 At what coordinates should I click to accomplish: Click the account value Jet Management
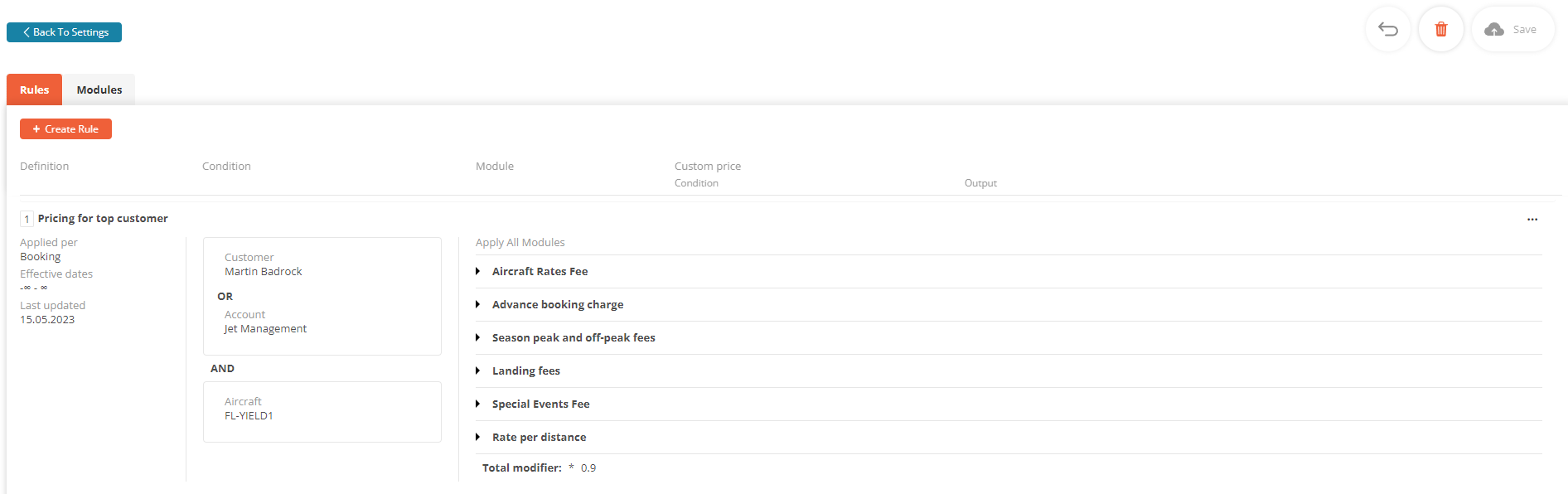pos(265,329)
